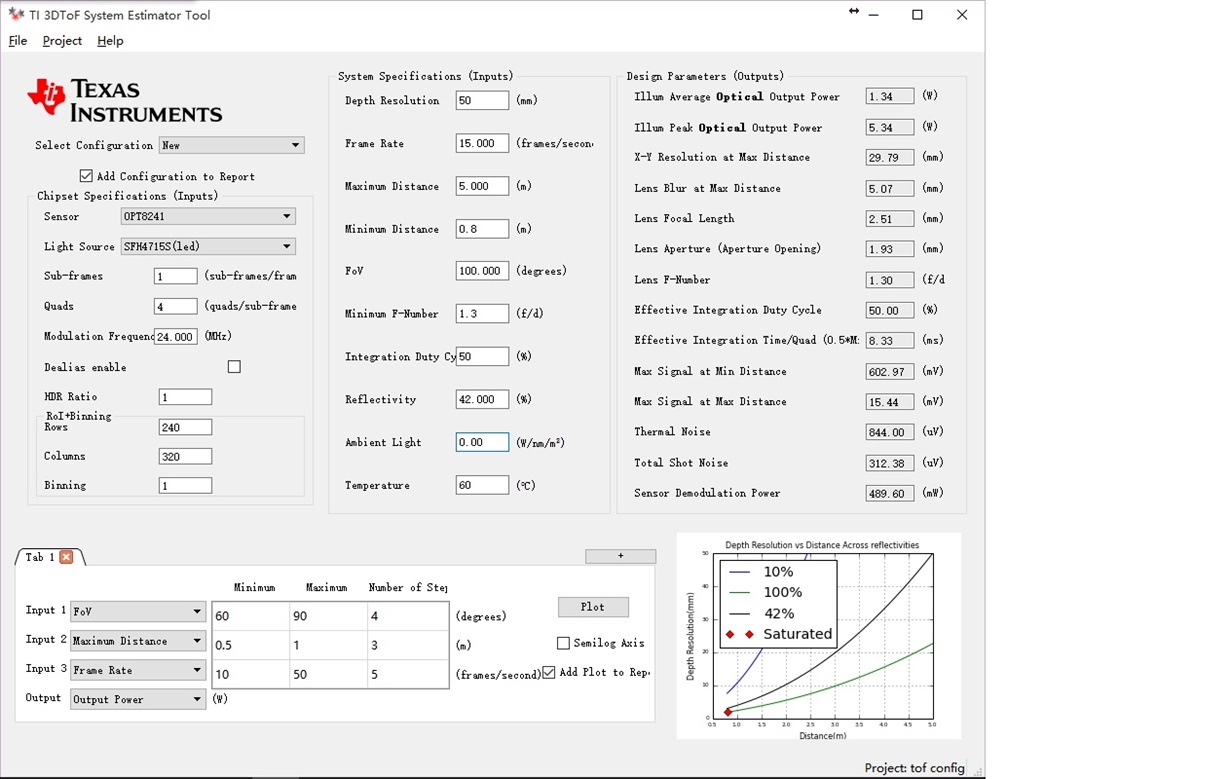Click Lens Focal Length value 2.51
Viewport: 1230px width, 779px height.
890,218
